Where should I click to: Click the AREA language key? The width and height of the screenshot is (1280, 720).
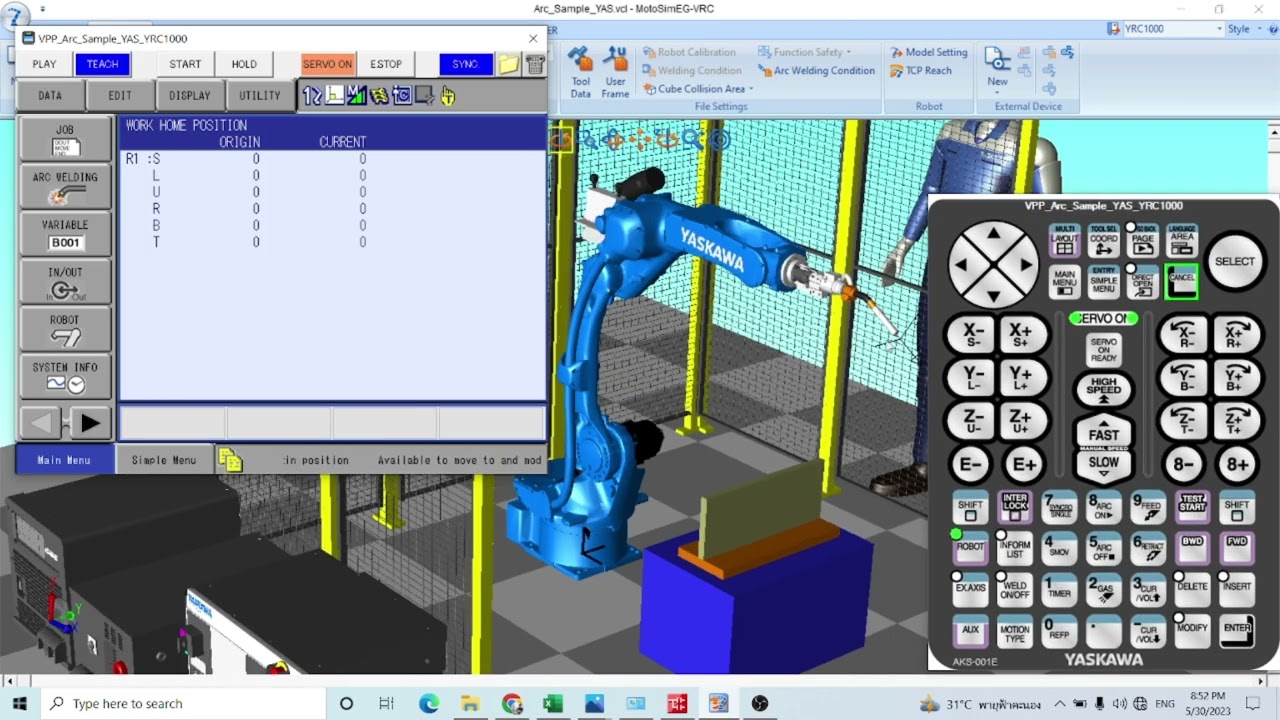[1182, 241]
